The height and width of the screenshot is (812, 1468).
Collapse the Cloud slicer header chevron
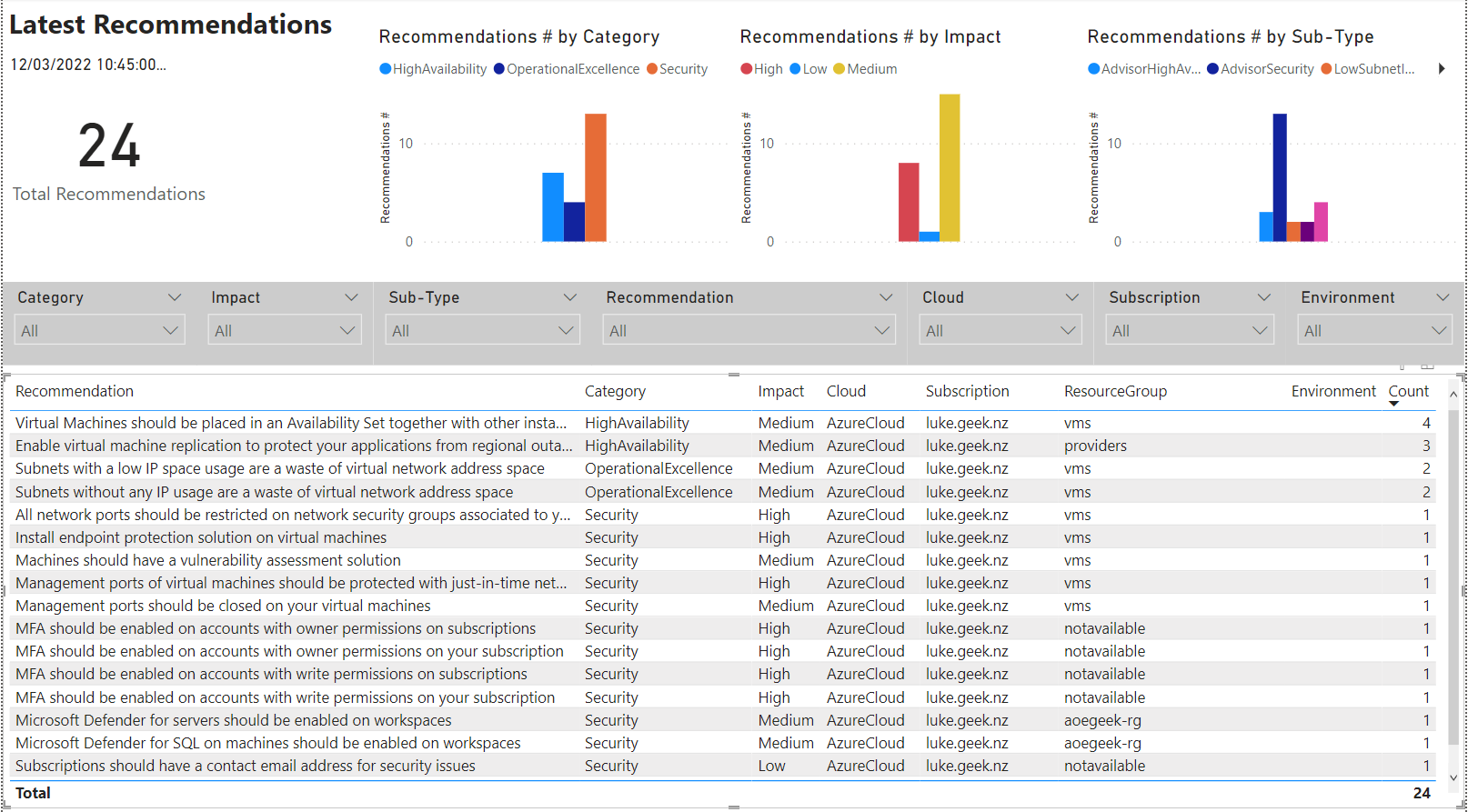tap(1072, 297)
